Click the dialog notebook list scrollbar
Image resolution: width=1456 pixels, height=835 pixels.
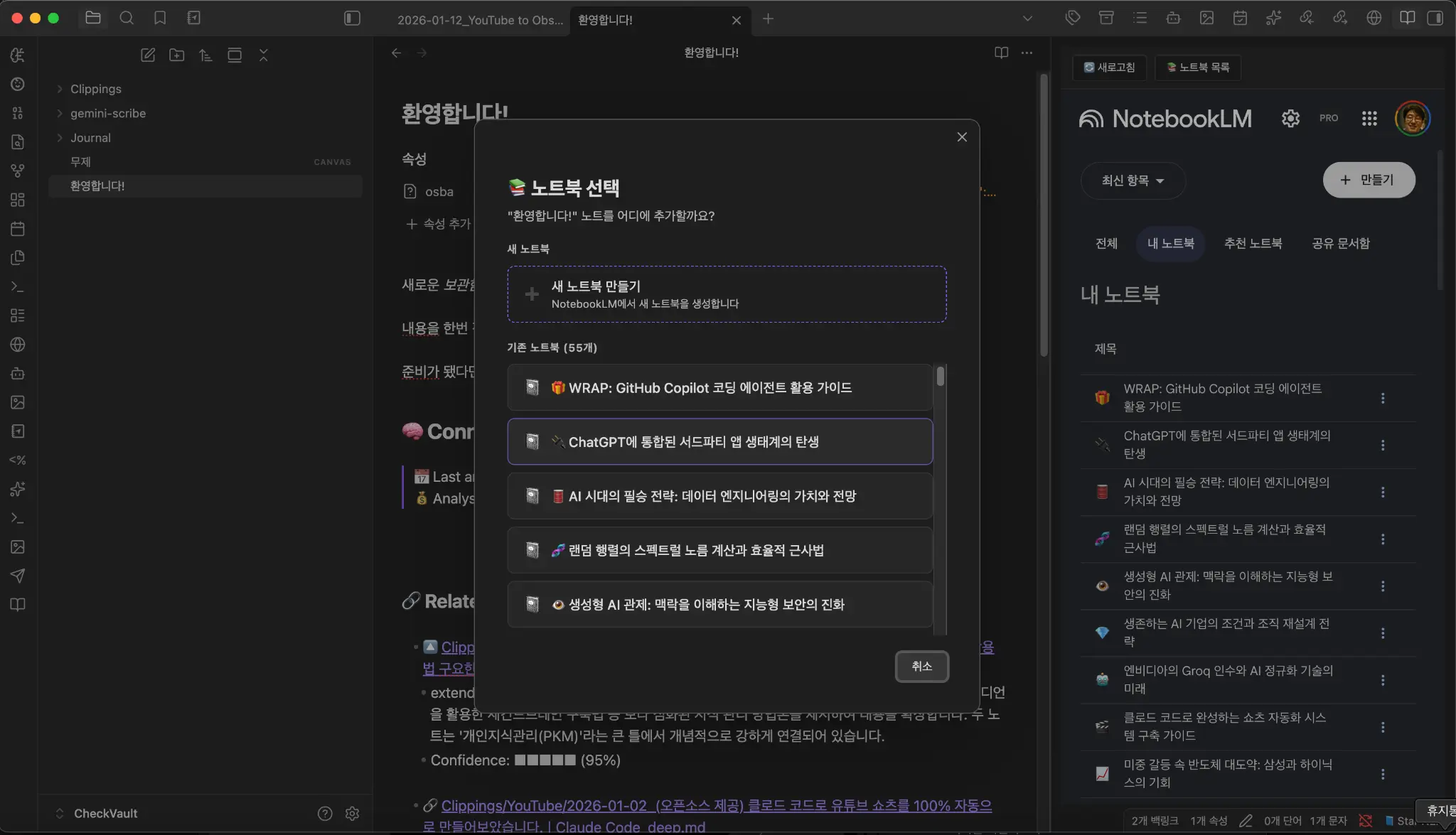point(941,376)
